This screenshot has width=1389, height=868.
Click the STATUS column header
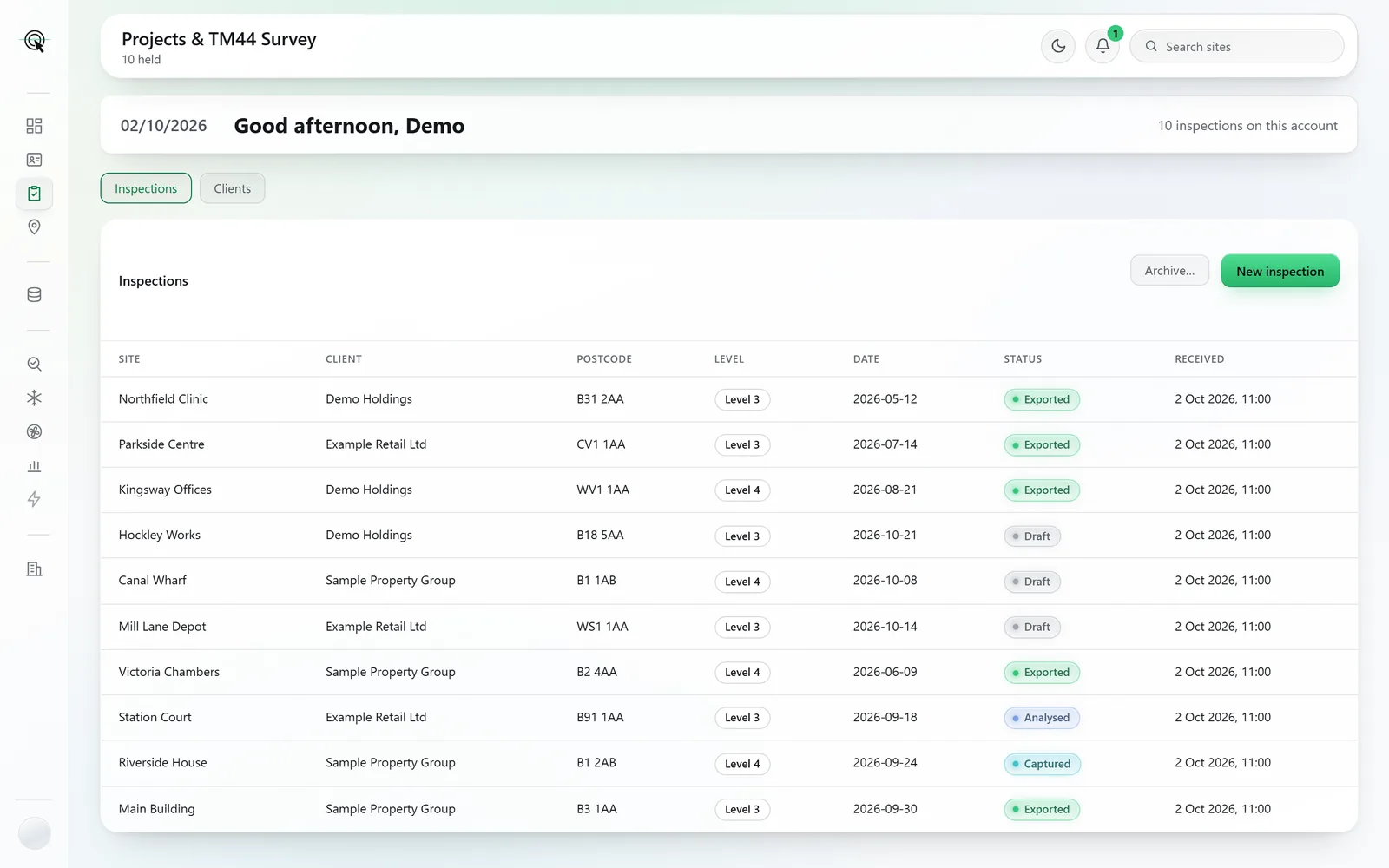point(1023,359)
